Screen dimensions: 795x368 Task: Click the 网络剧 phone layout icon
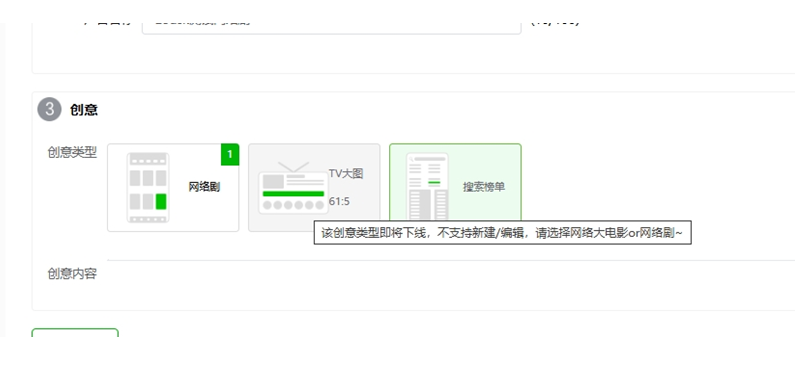point(148,188)
